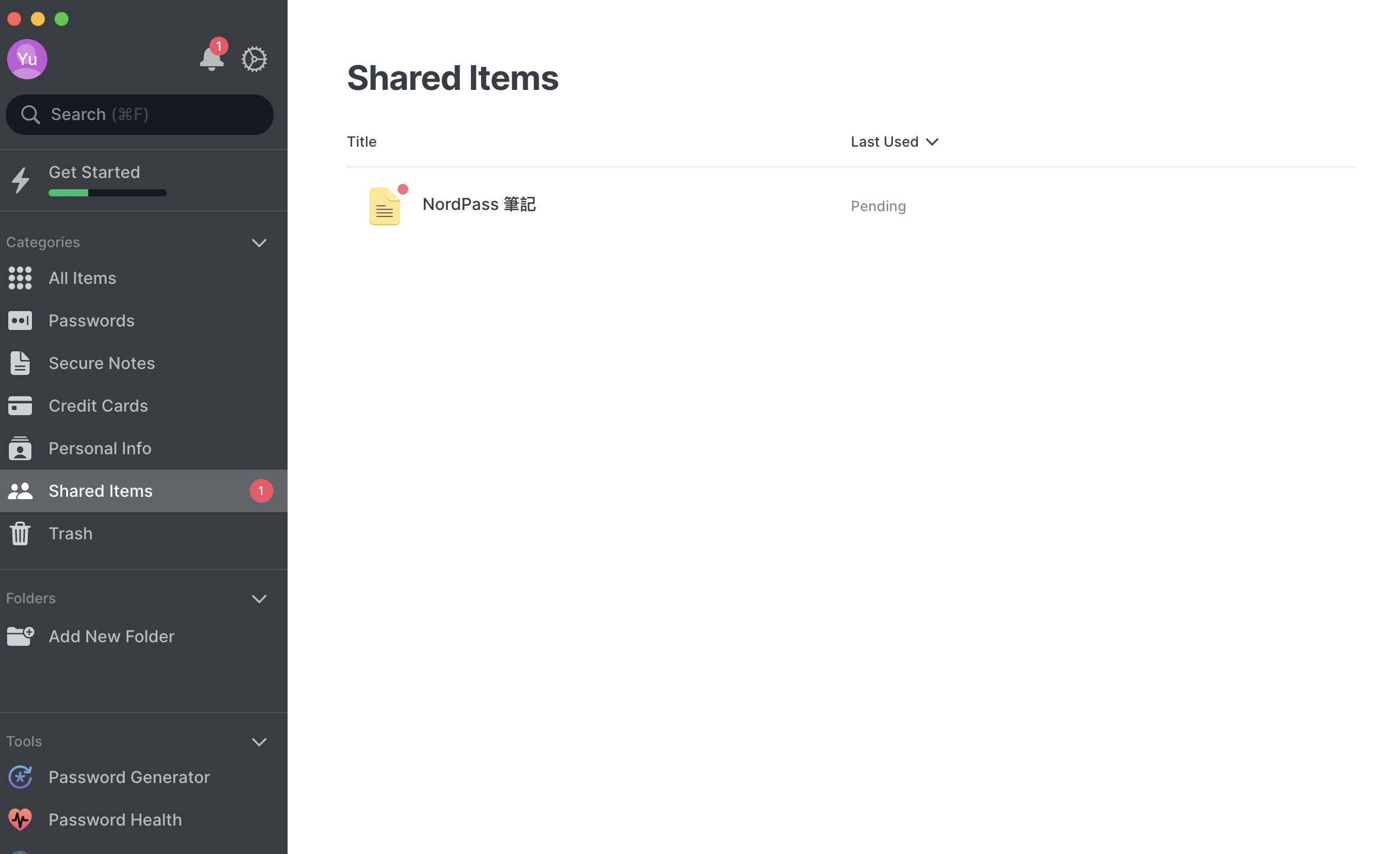
Task: Open the notifications bell
Action: 212,59
